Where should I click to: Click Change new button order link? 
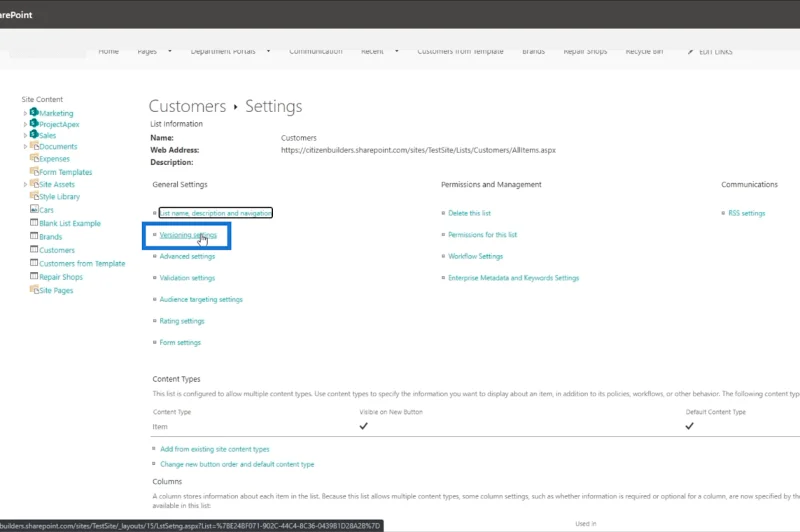coord(237,464)
